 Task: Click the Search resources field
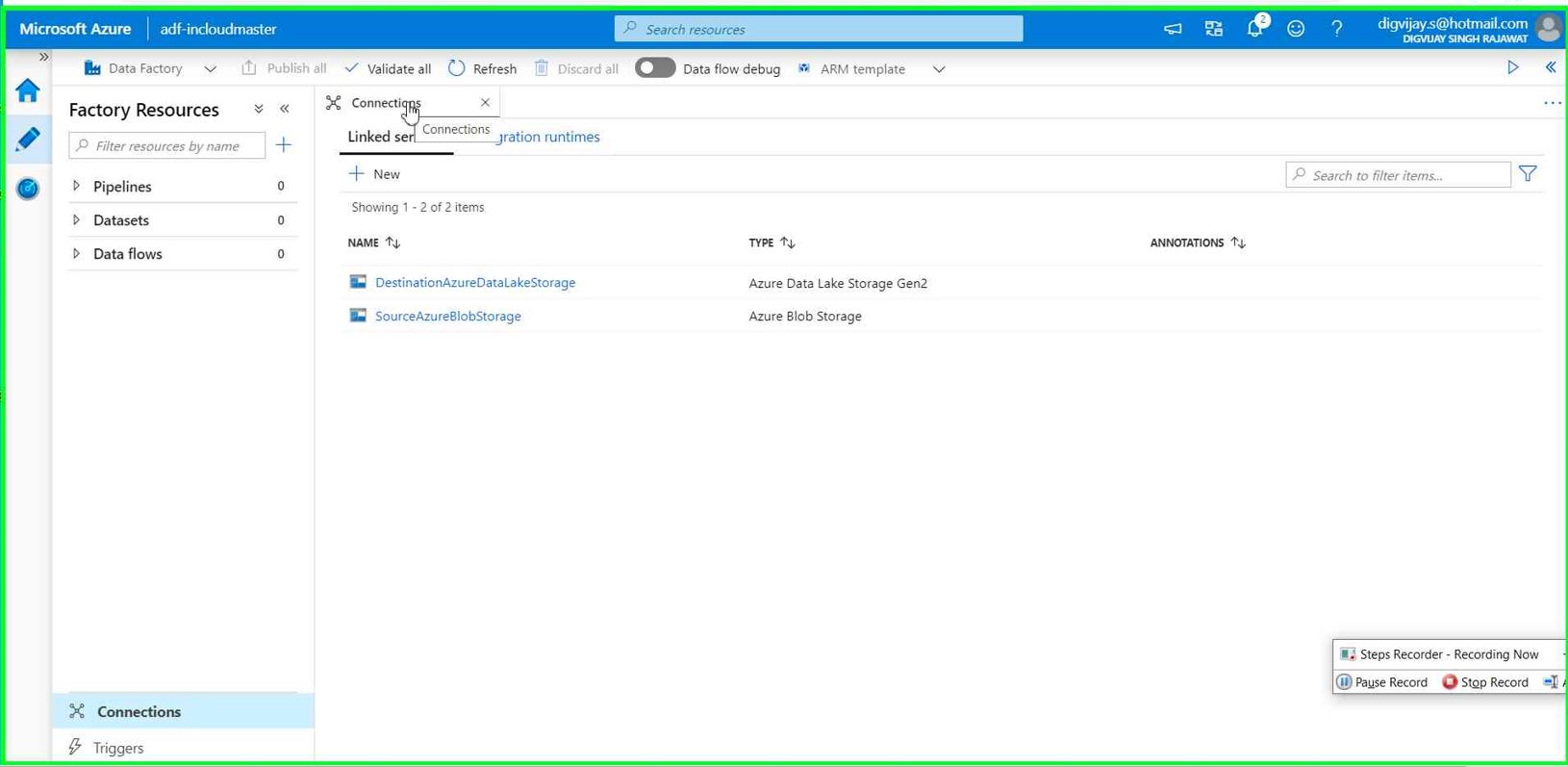coord(819,29)
